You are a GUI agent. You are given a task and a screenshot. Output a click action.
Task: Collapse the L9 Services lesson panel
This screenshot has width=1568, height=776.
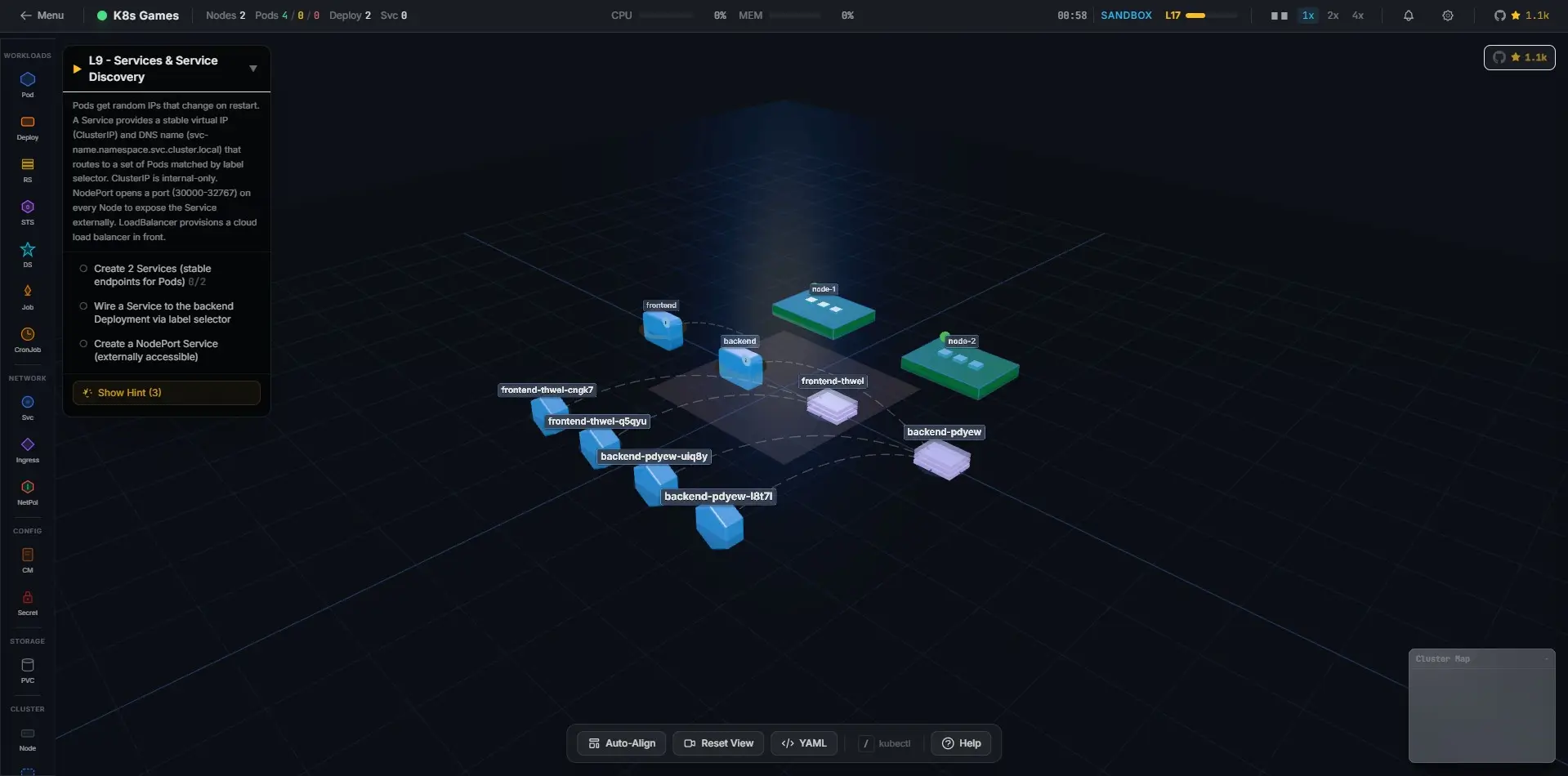253,69
